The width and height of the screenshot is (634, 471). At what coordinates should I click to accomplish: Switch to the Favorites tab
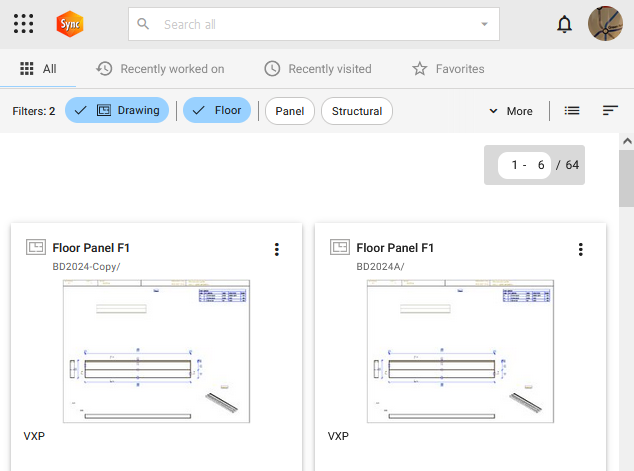point(448,69)
